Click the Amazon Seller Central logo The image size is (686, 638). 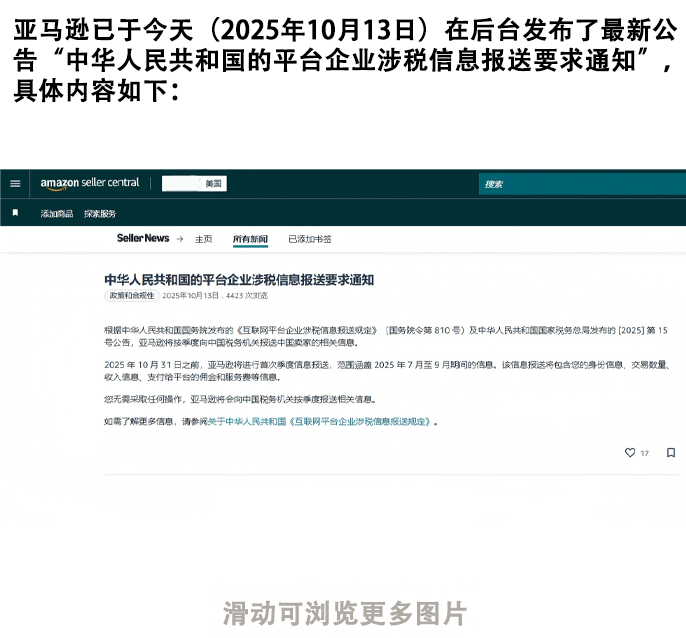point(90,183)
